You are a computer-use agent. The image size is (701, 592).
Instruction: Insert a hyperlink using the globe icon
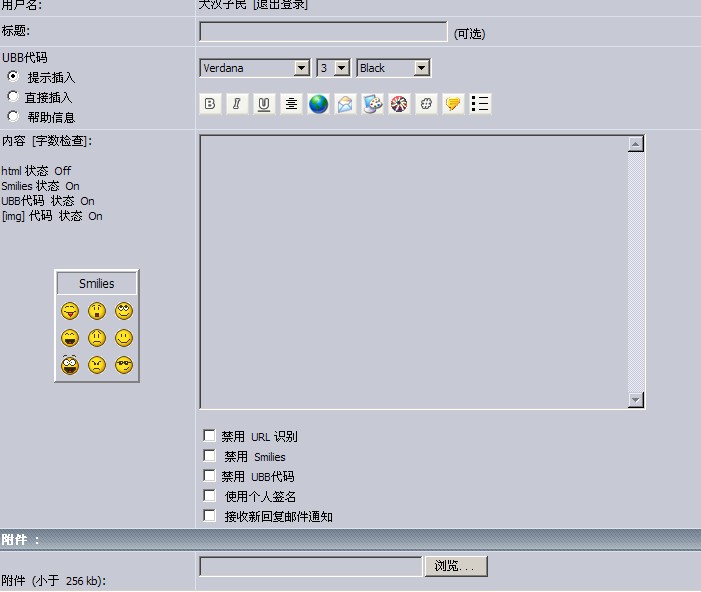pos(318,104)
